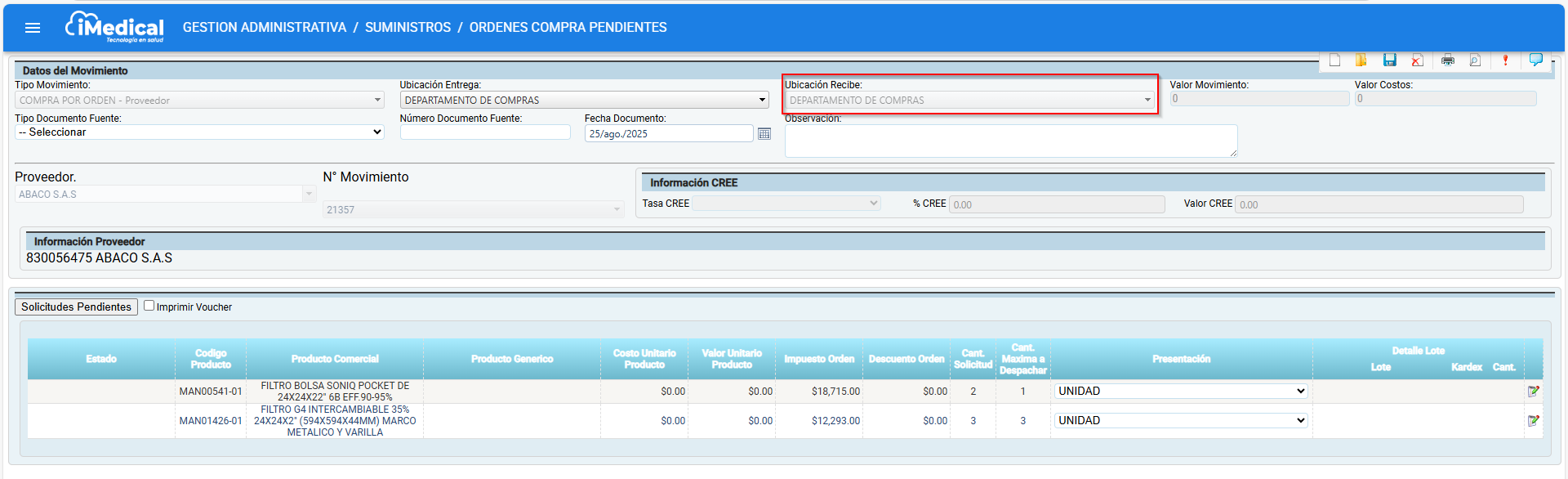
Task: Edit lot details for MAN01426-01 row
Action: 1533,421
